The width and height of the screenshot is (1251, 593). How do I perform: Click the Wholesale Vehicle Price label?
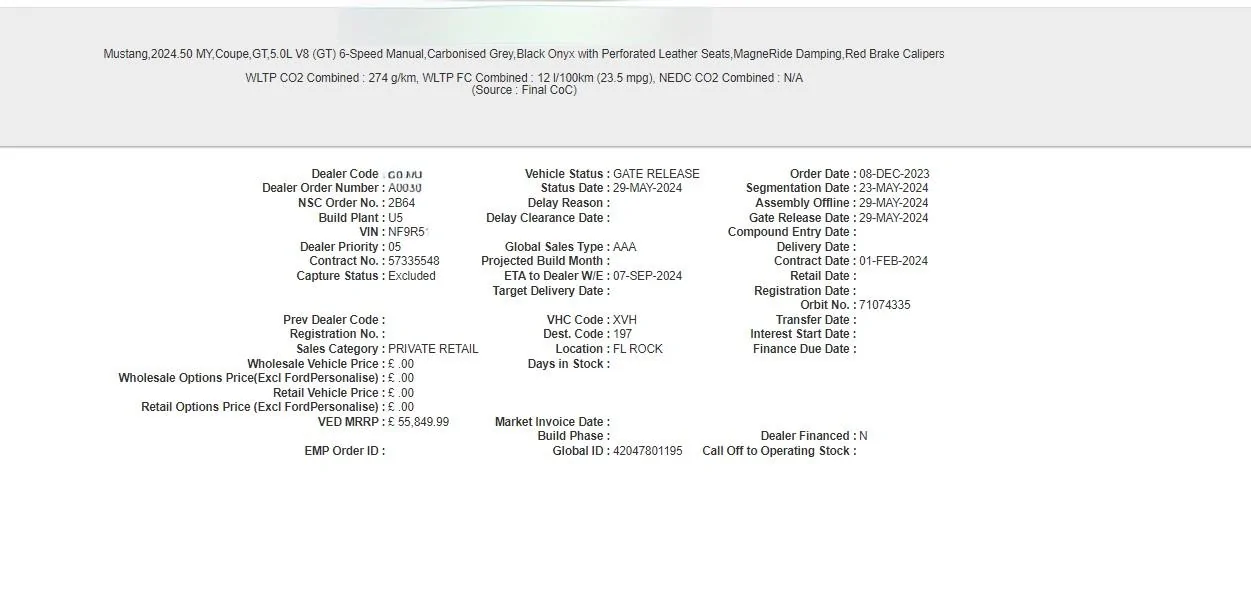[316, 364]
